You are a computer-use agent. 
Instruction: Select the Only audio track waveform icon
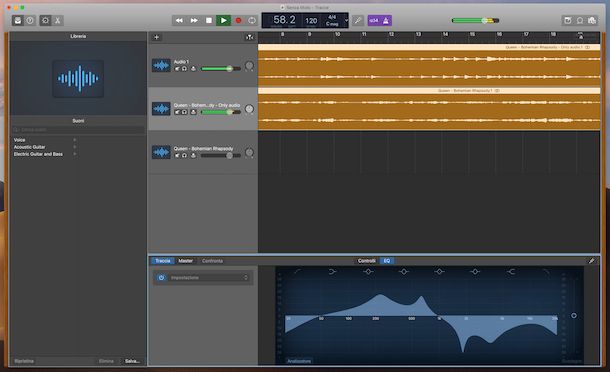click(x=161, y=109)
